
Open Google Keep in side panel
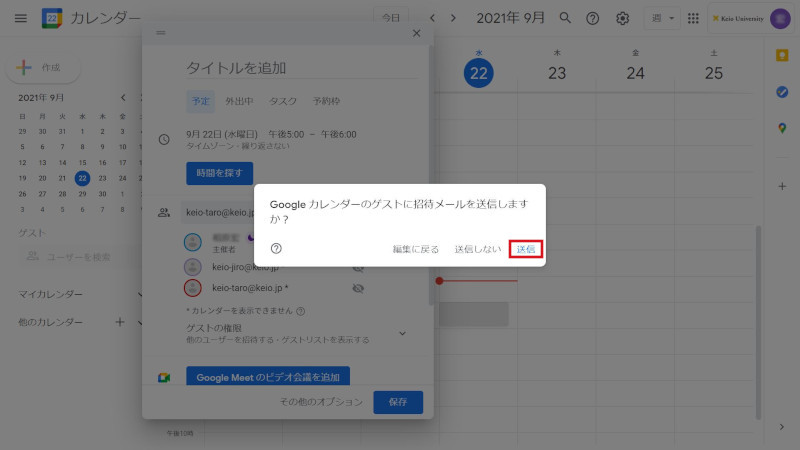[782, 56]
